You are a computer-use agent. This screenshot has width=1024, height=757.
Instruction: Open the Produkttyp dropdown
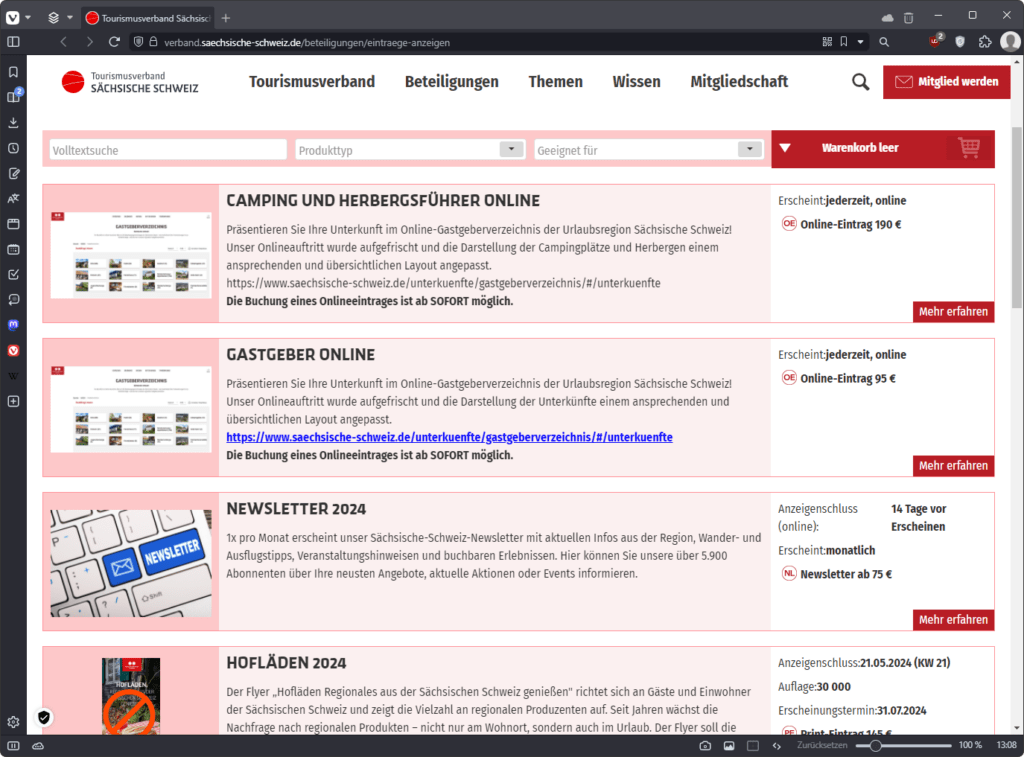[x=410, y=150]
